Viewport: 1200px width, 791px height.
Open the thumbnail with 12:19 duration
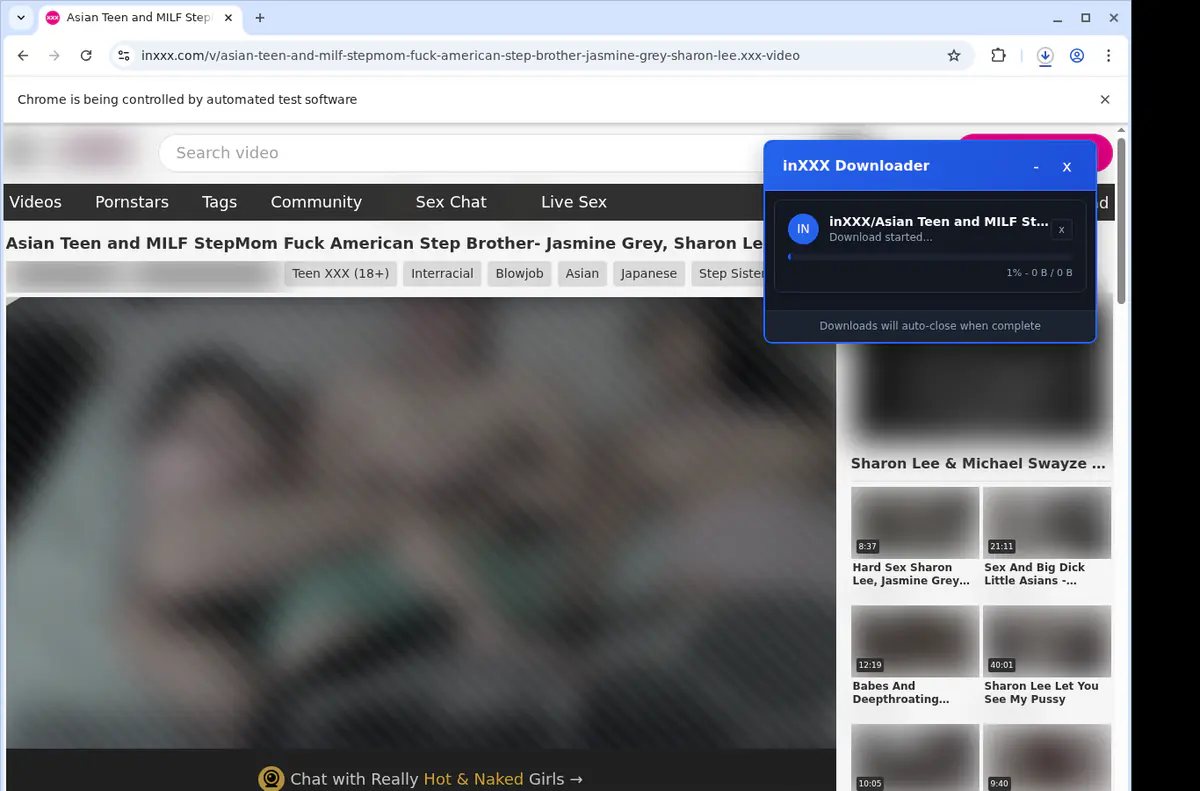pyautogui.click(x=915, y=641)
